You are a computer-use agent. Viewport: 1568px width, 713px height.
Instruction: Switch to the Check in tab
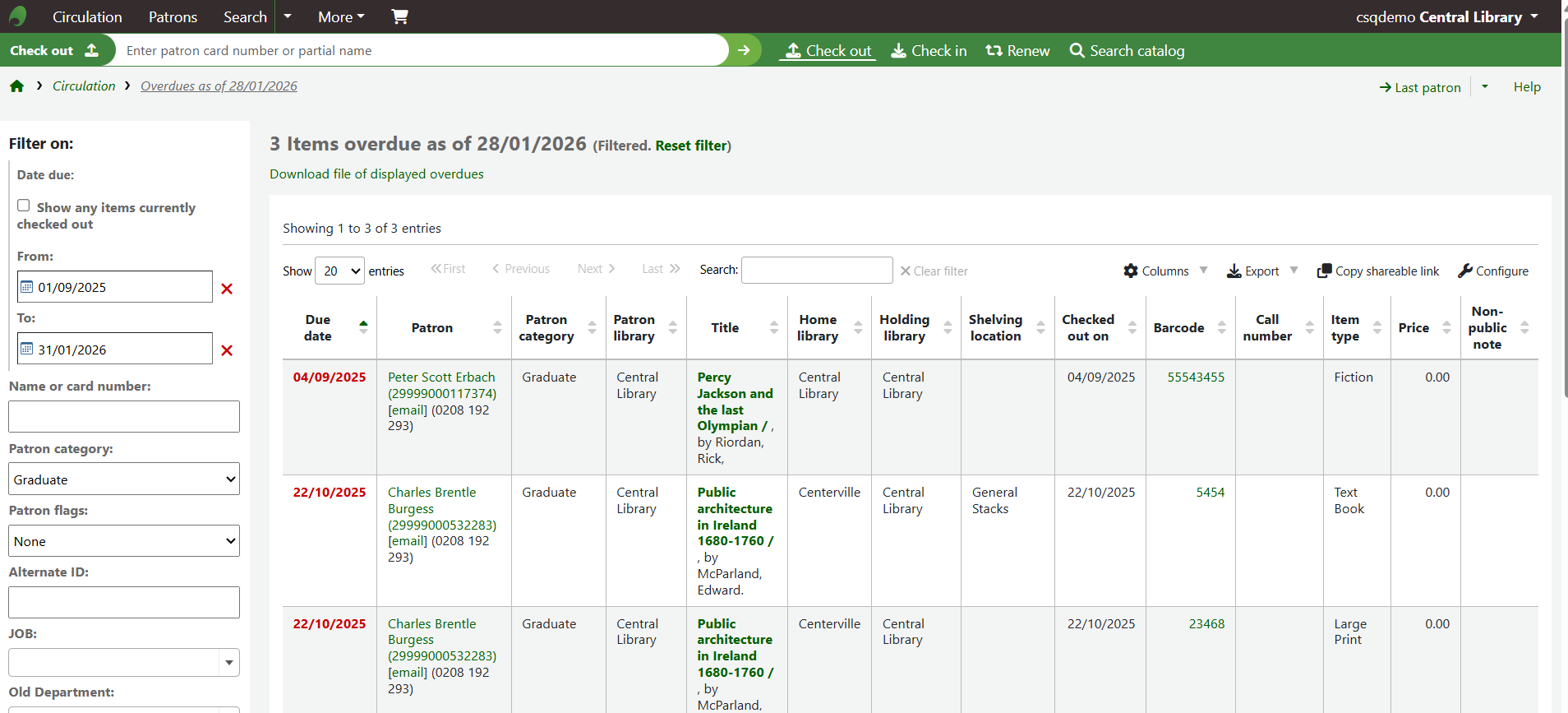[x=929, y=51]
